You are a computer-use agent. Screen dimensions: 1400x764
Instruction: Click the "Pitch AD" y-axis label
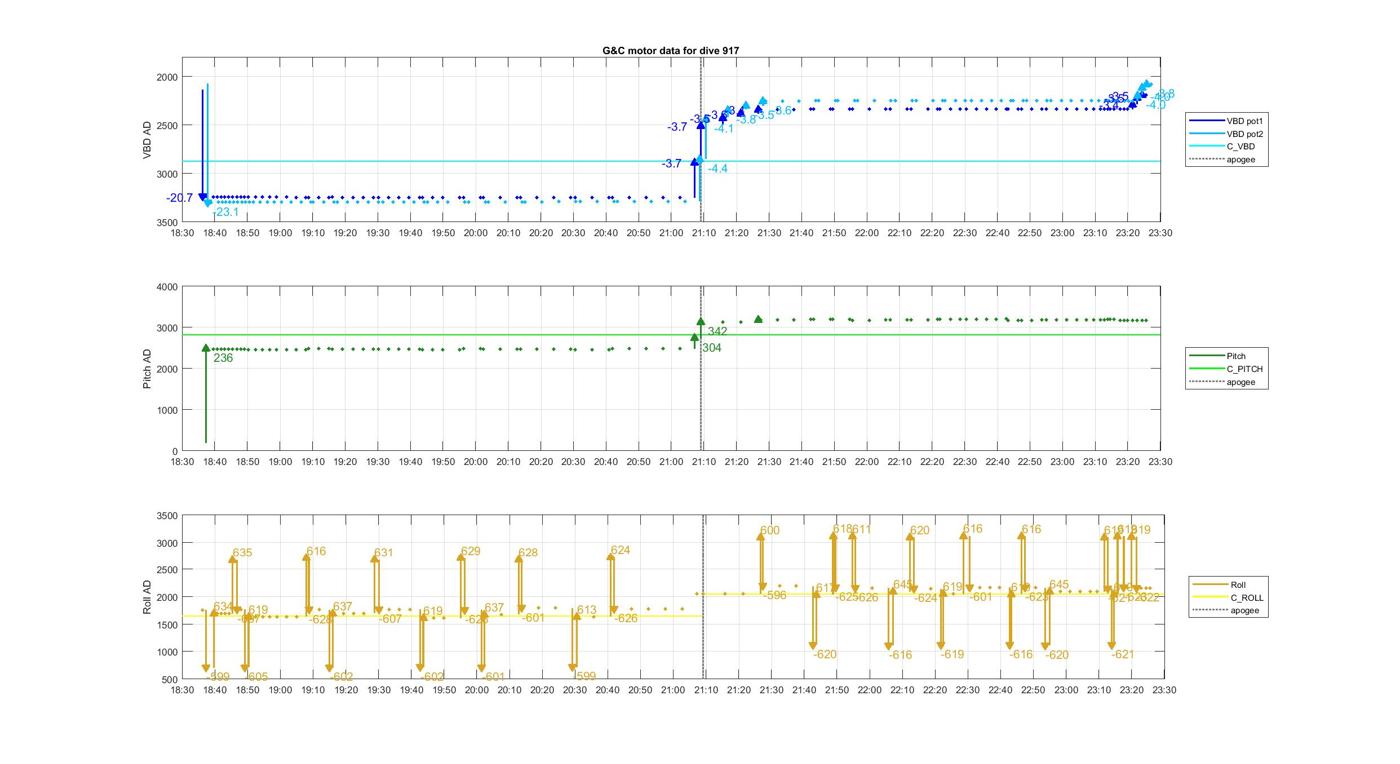coord(148,369)
